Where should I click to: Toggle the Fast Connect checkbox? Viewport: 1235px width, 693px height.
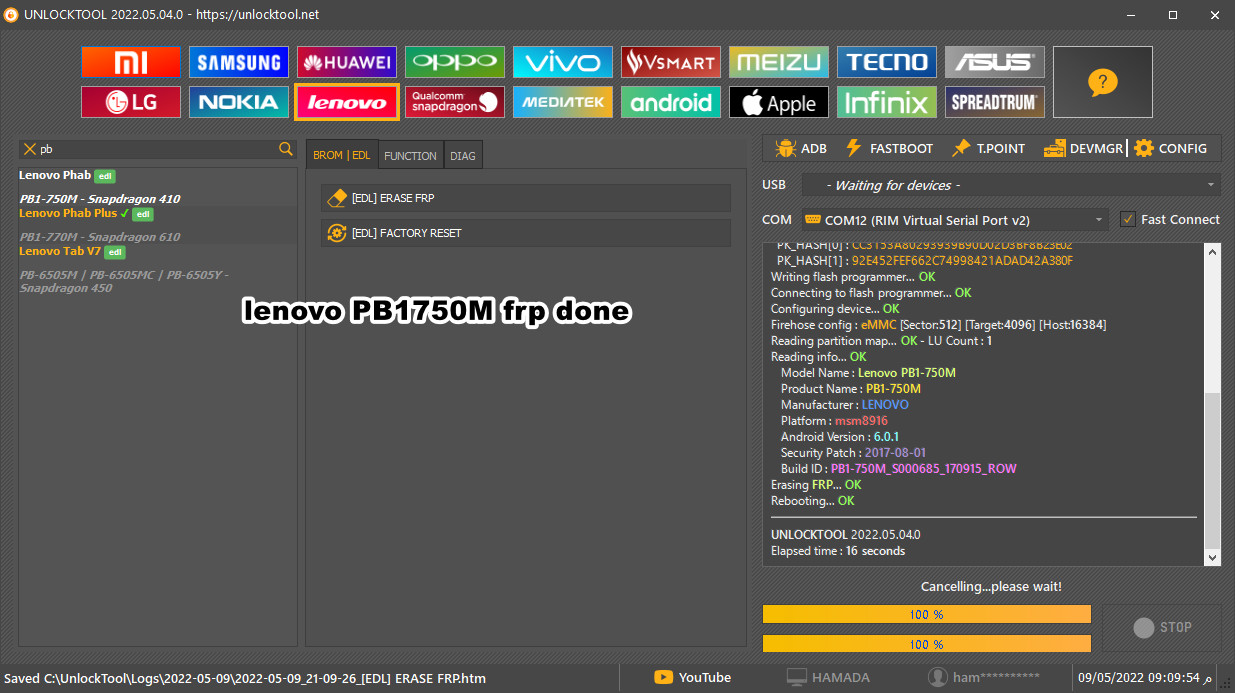[x=1128, y=219]
